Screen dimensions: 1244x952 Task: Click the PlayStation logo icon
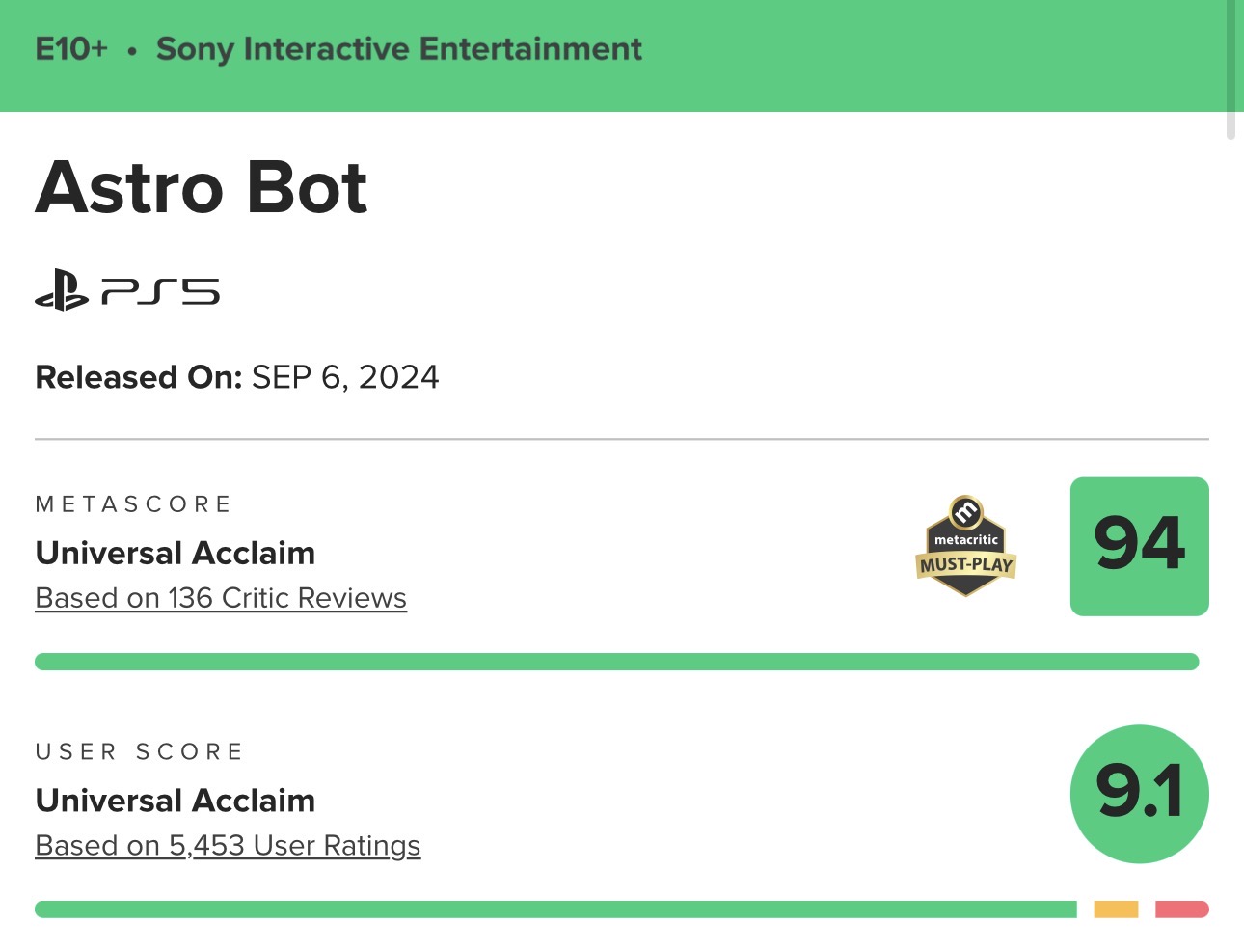[x=62, y=289]
